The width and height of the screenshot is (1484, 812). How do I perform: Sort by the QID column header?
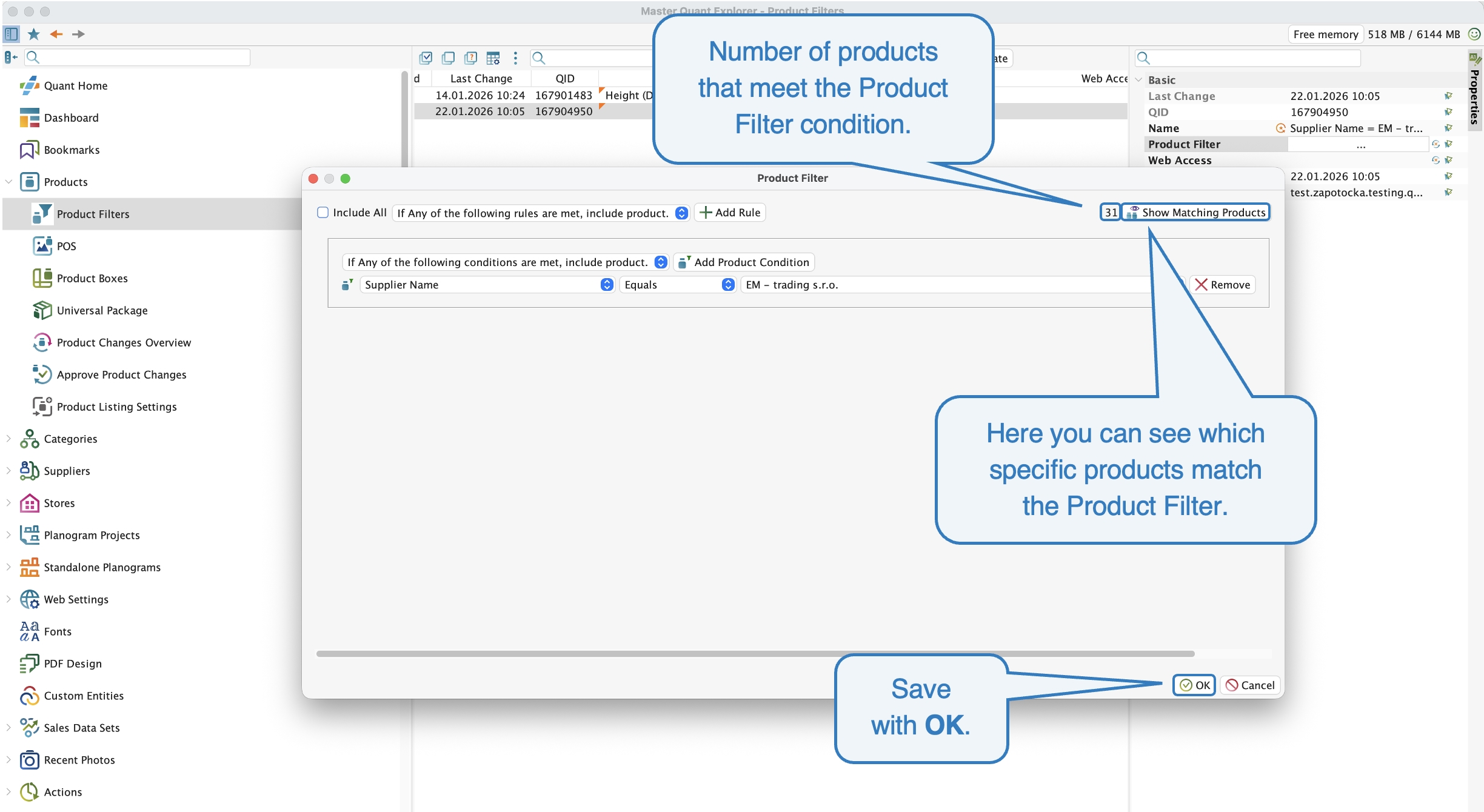565,78
